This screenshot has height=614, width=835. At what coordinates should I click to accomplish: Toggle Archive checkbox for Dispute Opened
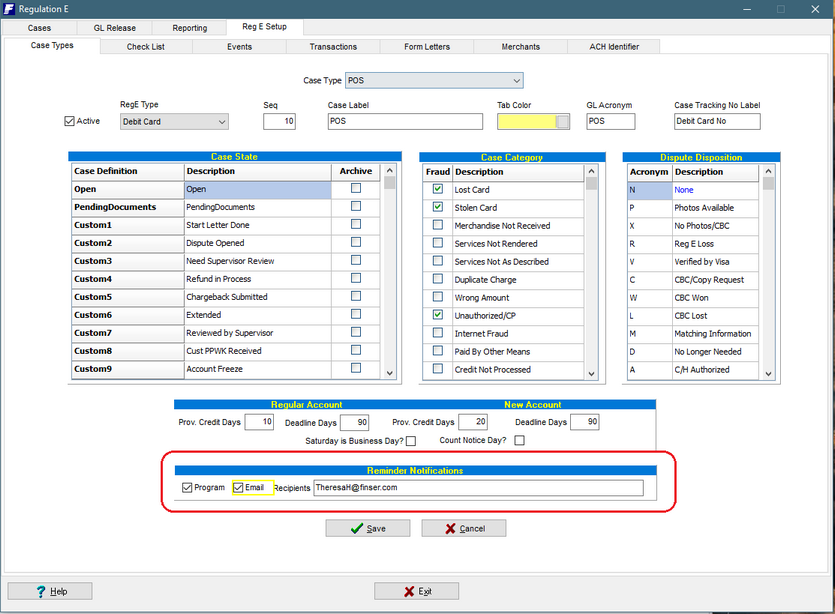coord(356,242)
